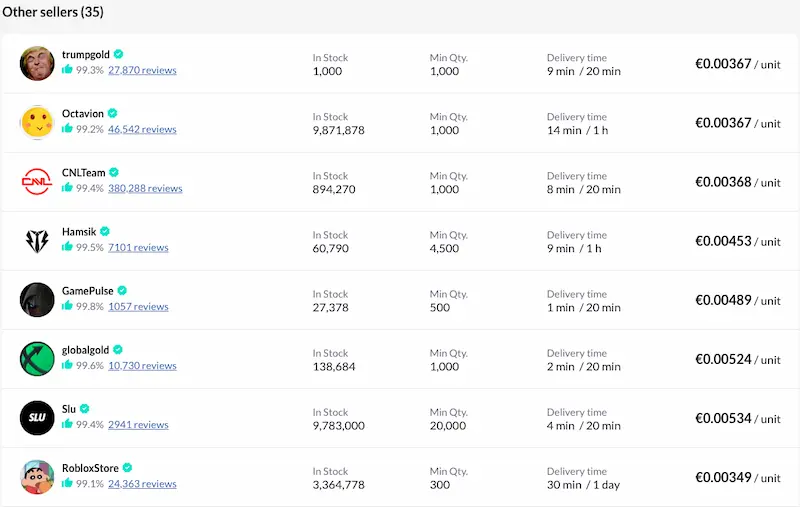Click the Hamsik seller logo
The width and height of the screenshot is (800, 507).
pos(37,240)
